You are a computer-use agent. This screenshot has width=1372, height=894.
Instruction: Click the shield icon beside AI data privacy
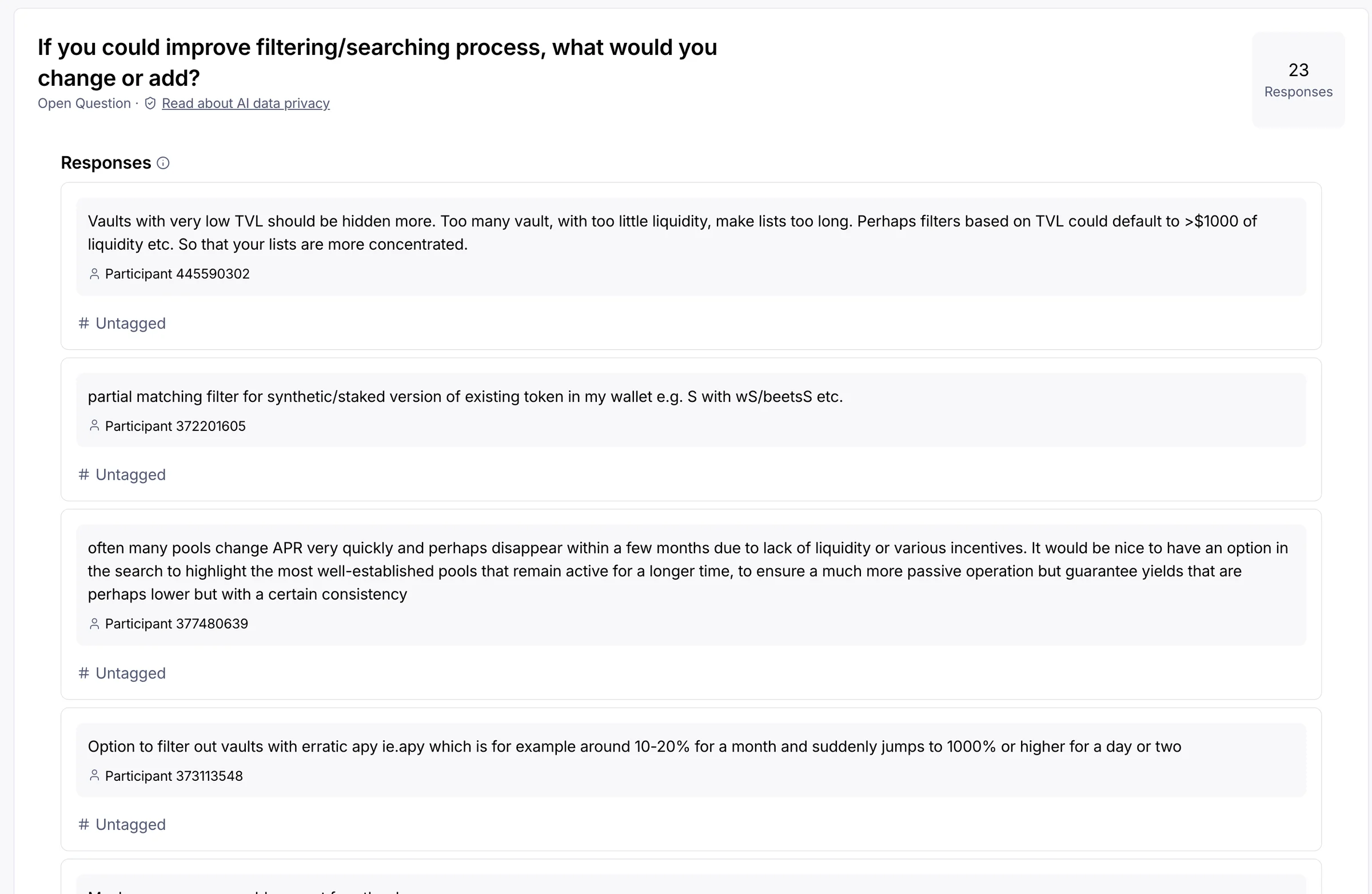(150, 103)
